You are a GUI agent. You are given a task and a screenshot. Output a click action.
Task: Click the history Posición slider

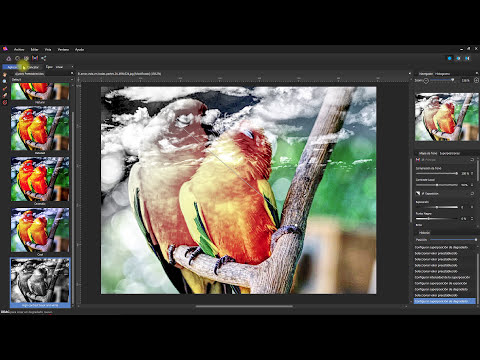pos(453,240)
